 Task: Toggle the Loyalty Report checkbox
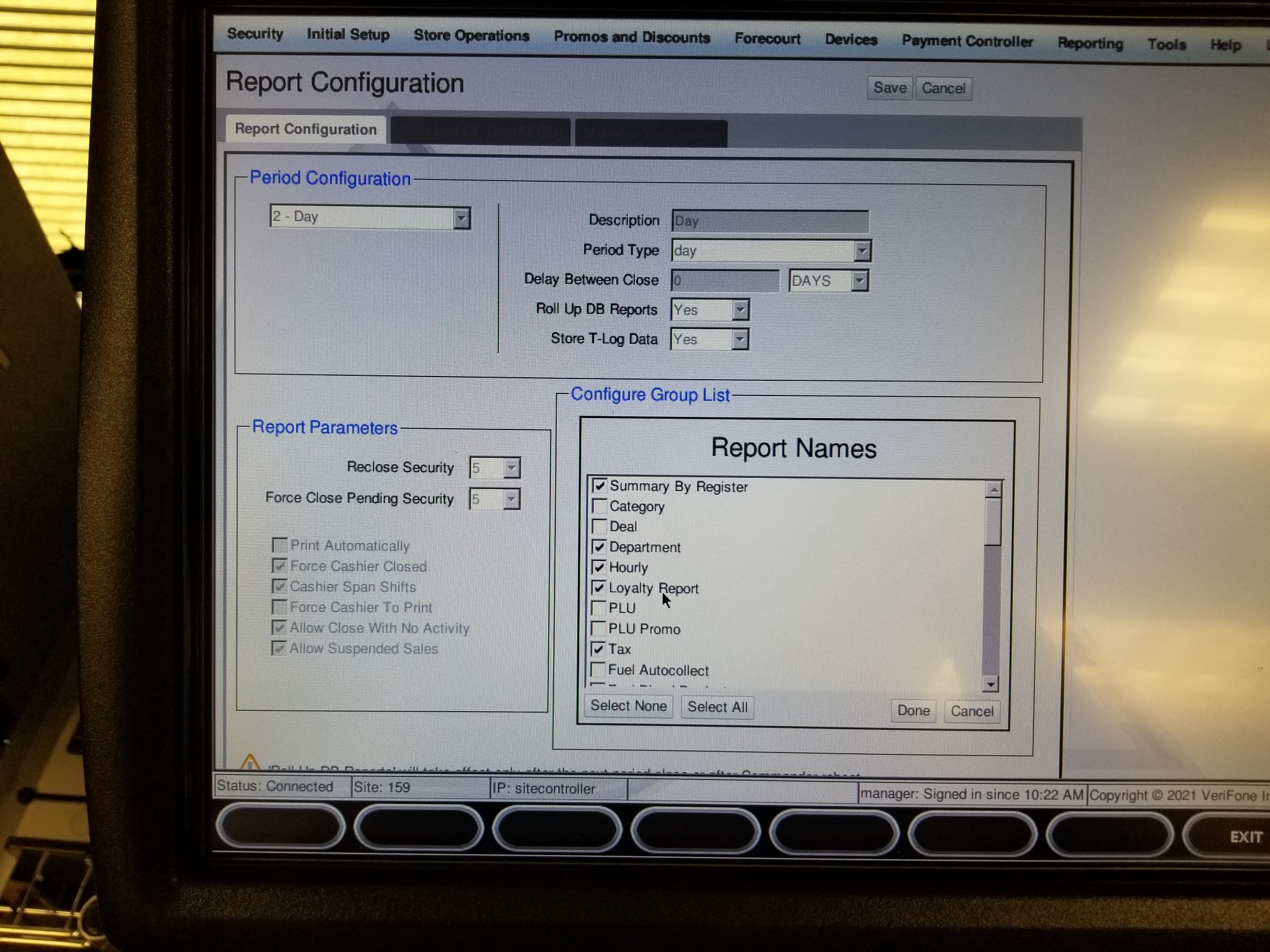pyautogui.click(x=598, y=587)
